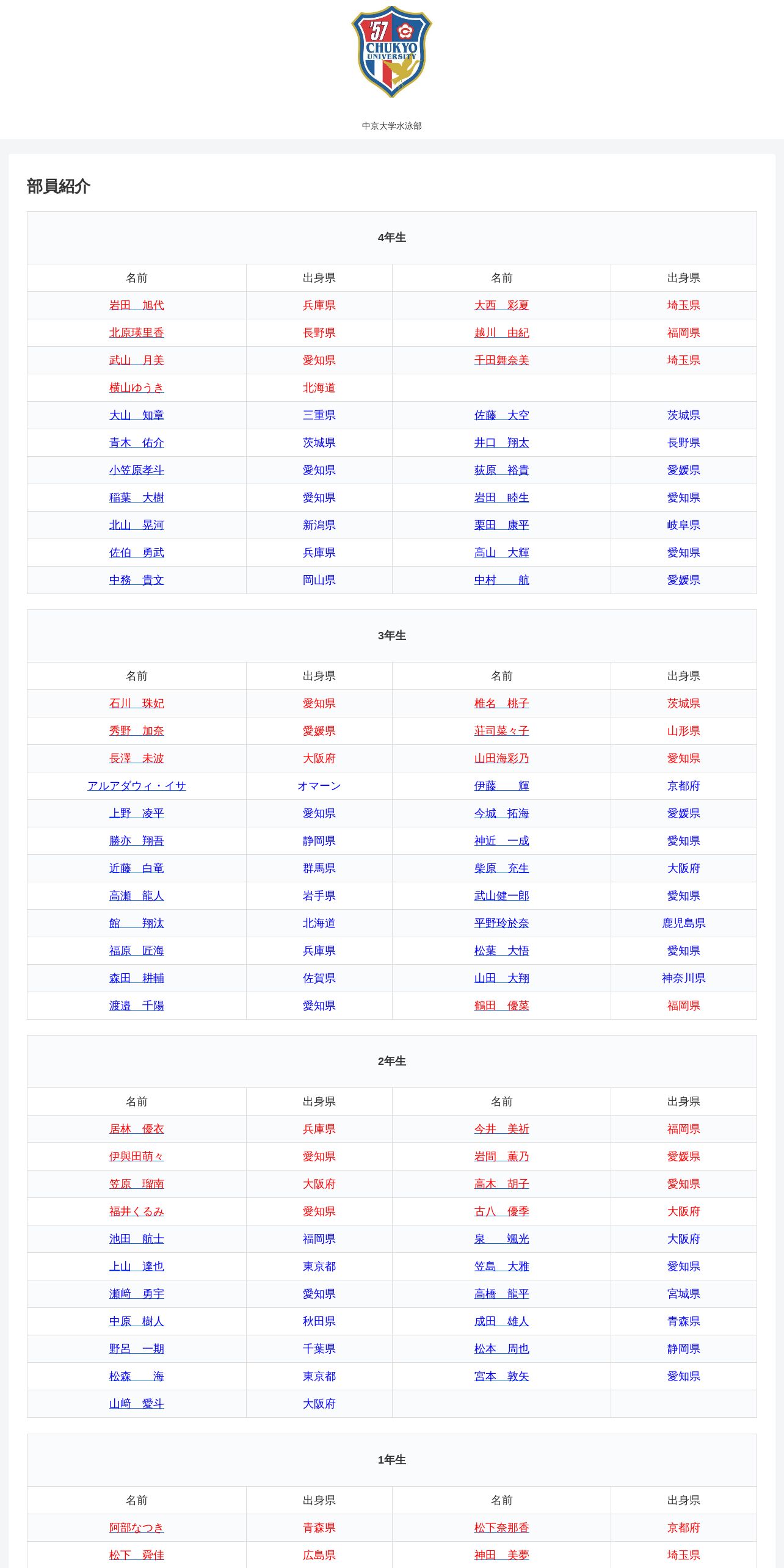Click the 中京大学水泳部 site title text
The height and width of the screenshot is (1568, 784).
click(x=391, y=126)
